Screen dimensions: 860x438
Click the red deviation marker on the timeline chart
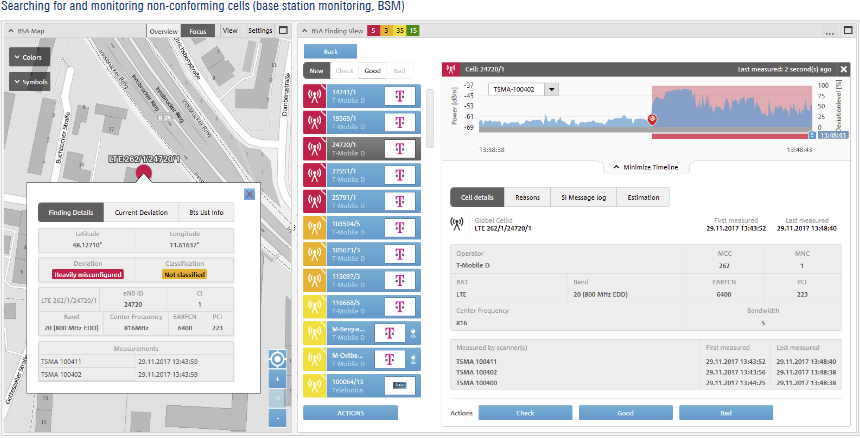pos(652,119)
